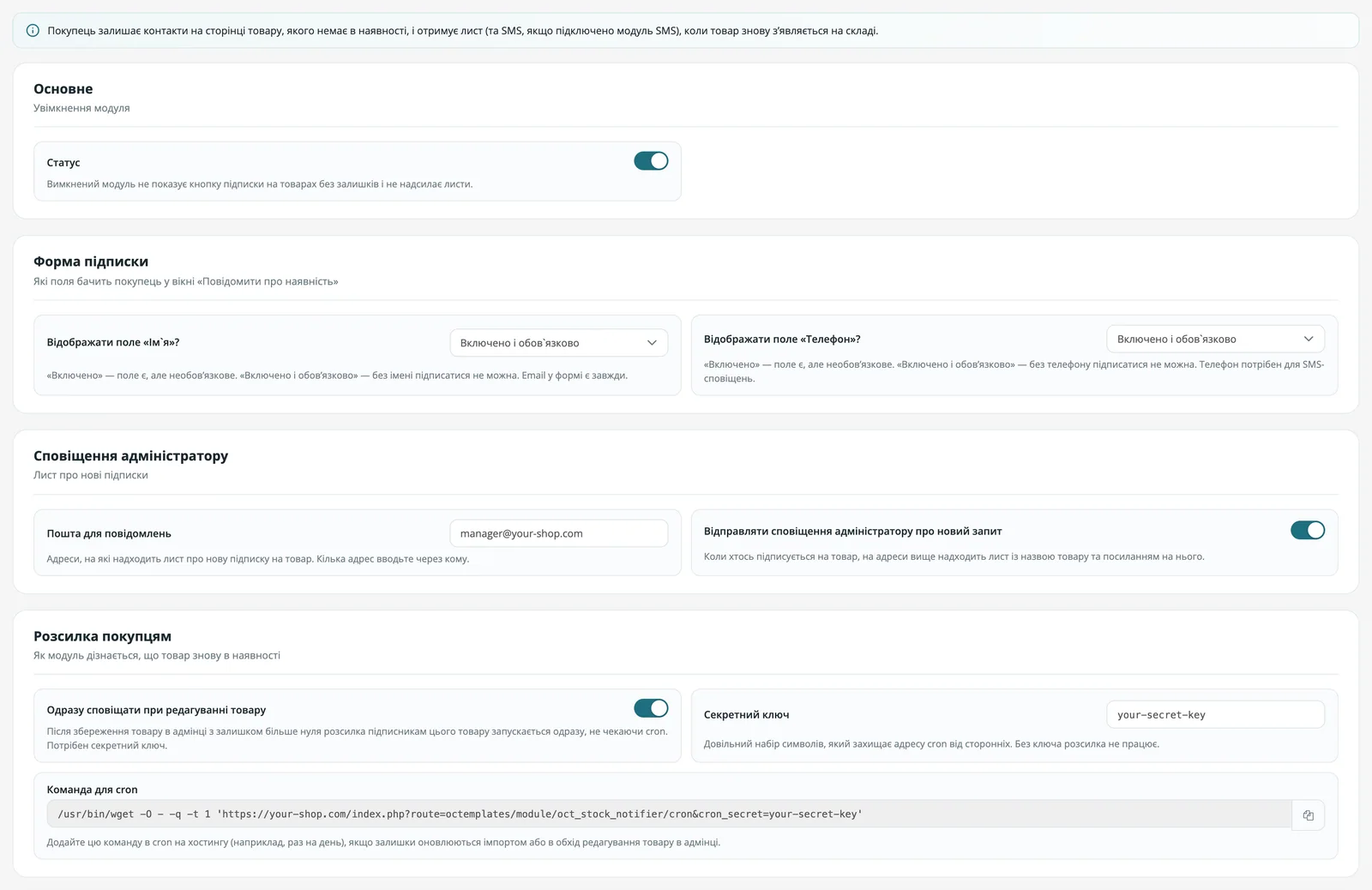The height and width of the screenshot is (890, 1372).
Task: Open the «Ім'я» field display dropdown
Action: (559, 343)
